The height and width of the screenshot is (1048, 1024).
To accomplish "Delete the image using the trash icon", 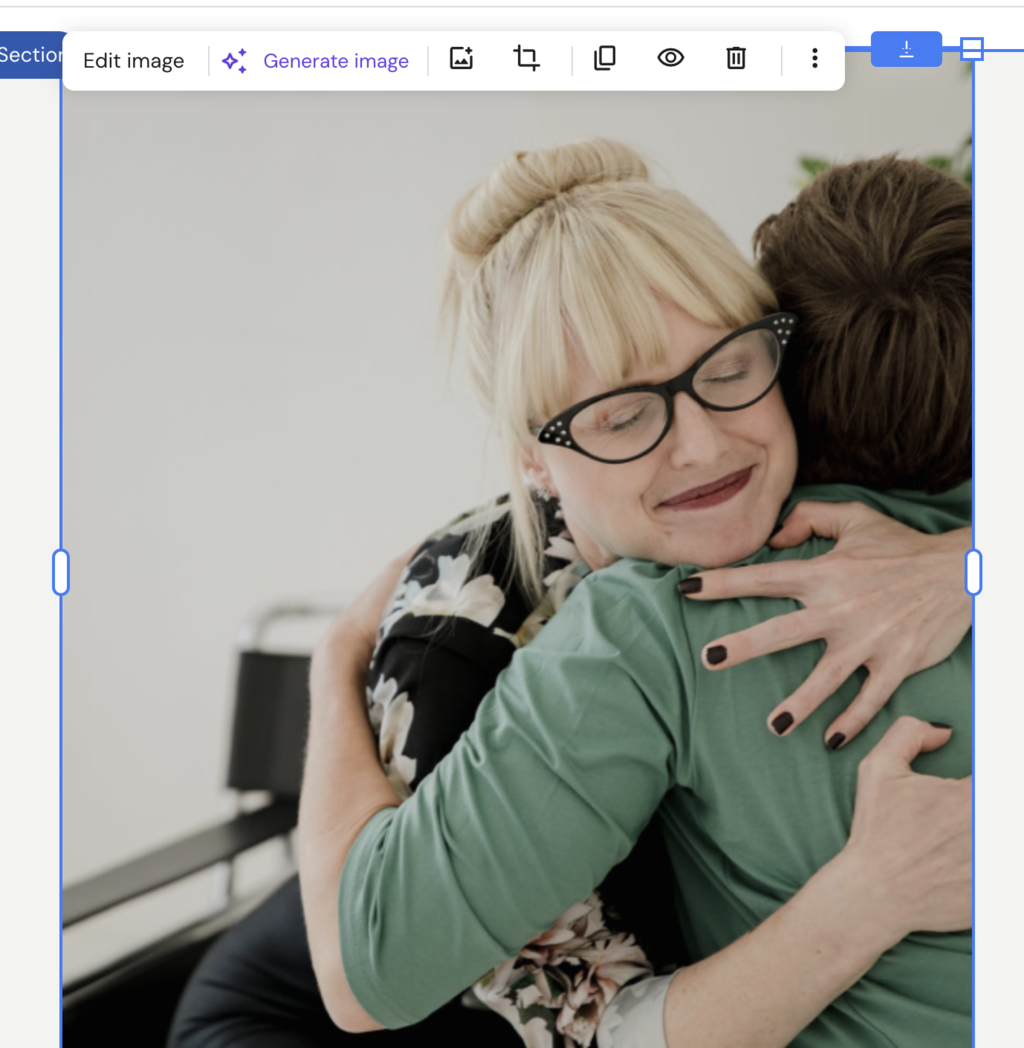I will pyautogui.click(x=736, y=58).
